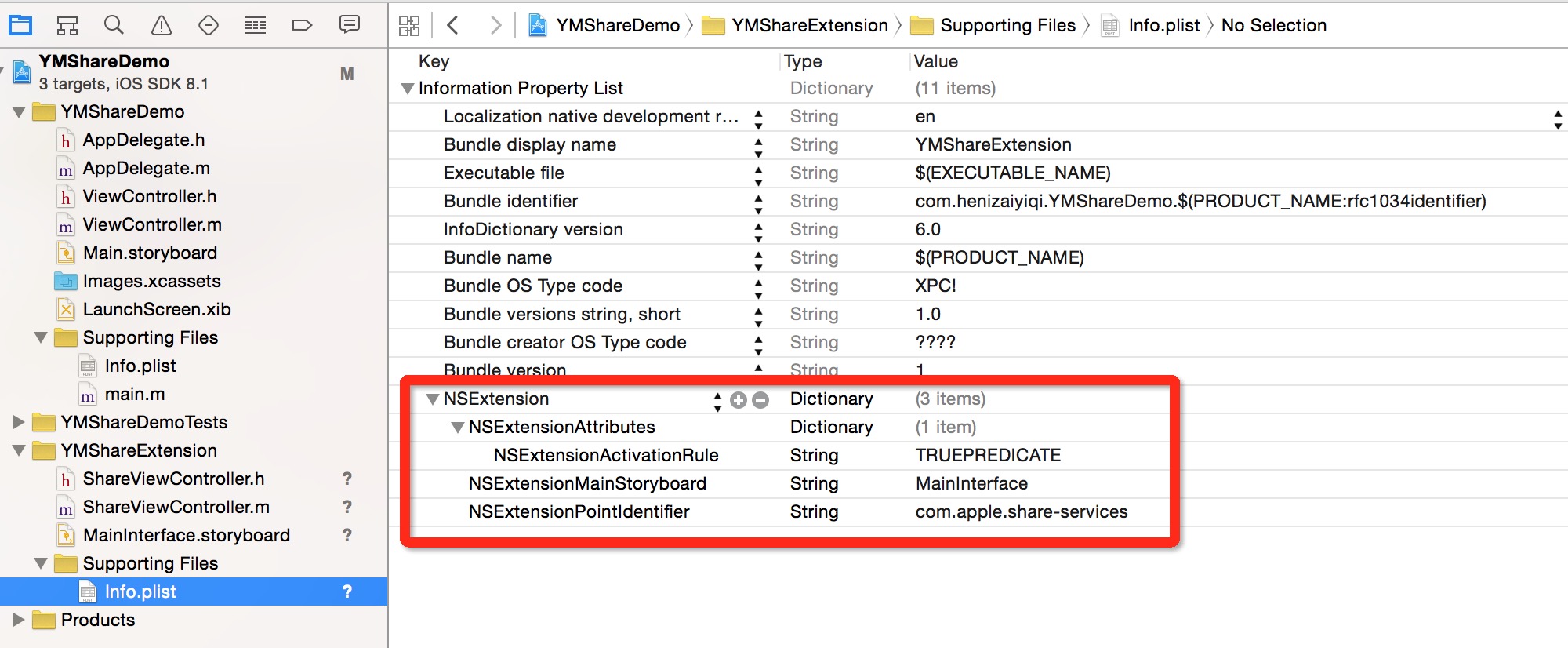This screenshot has width=1568, height=648.
Task: Open LaunchScreen.xib file
Action: coord(157,309)
